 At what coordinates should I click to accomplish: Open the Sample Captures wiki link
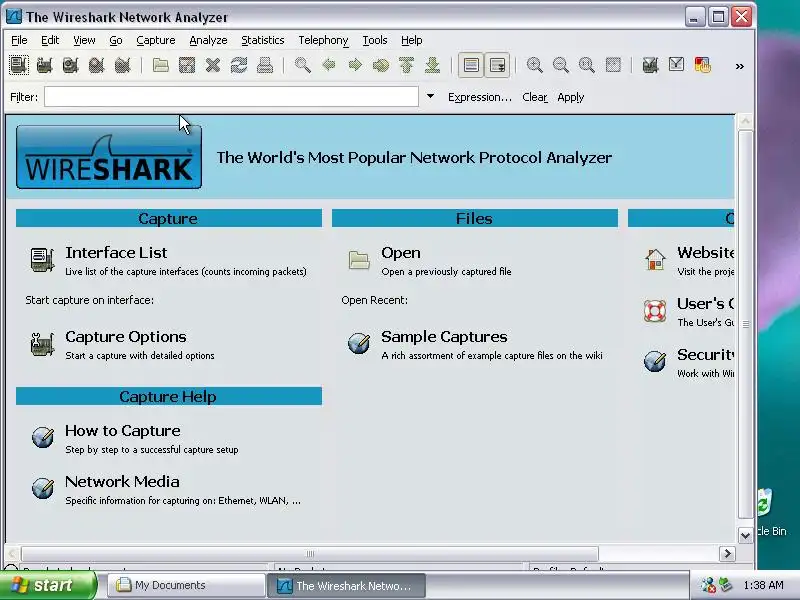[444, 337]
